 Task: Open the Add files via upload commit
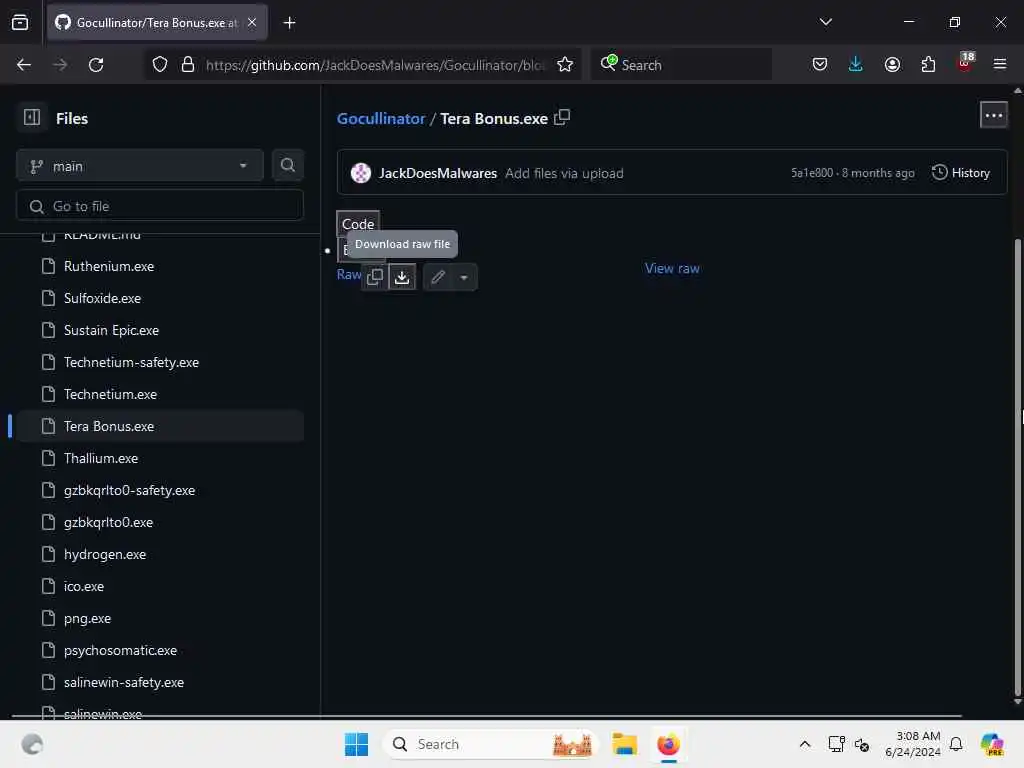click(564, 173)
